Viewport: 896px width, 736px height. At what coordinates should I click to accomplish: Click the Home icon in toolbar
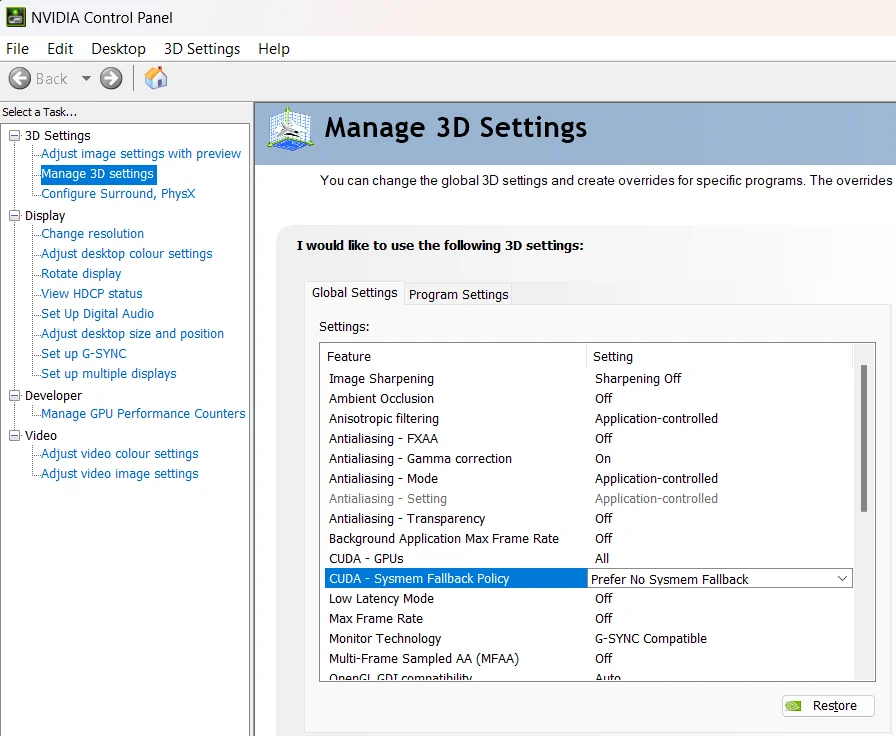pos(156,78)
